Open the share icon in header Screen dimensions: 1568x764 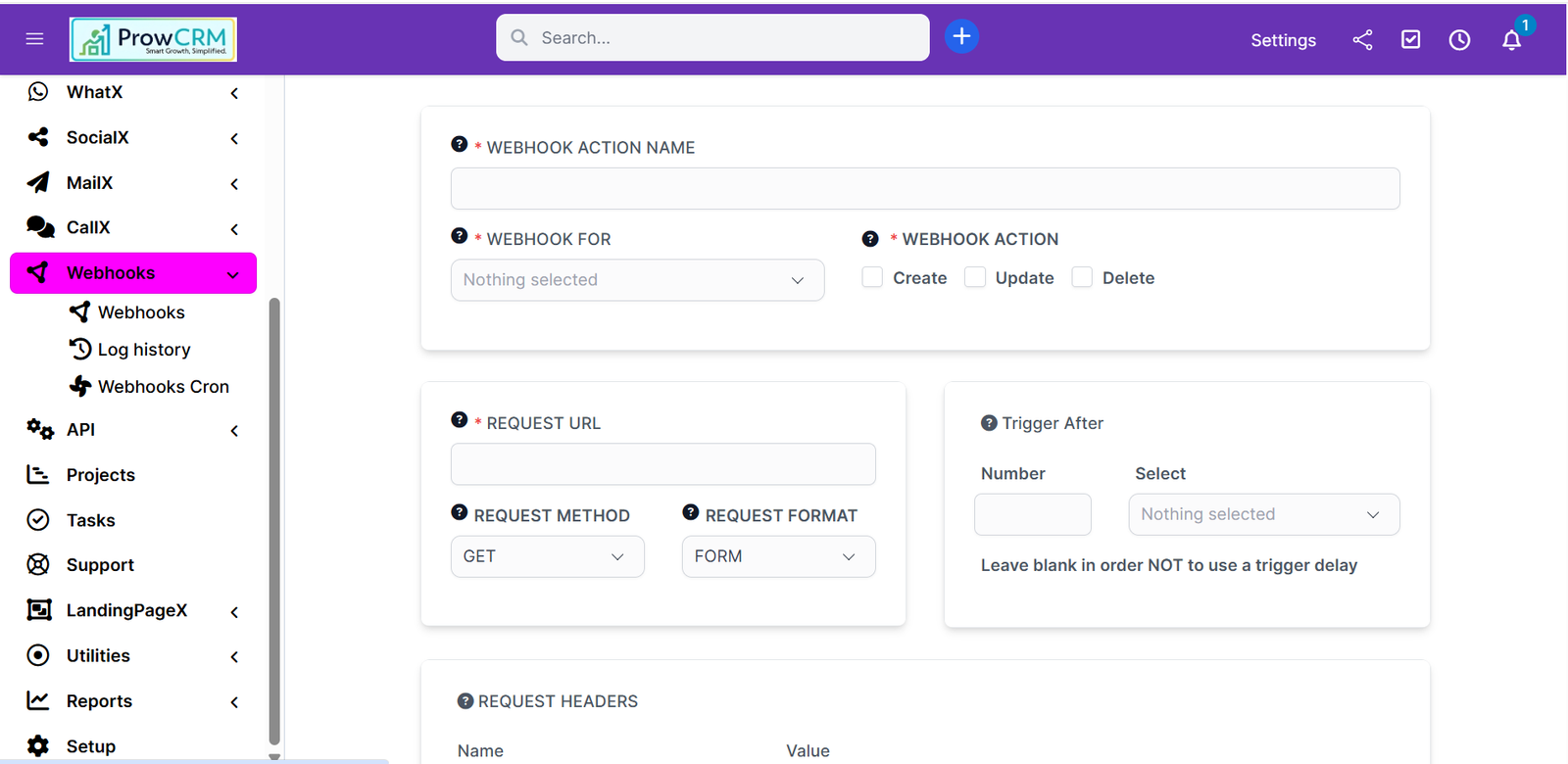click(x=1362, y=39)
